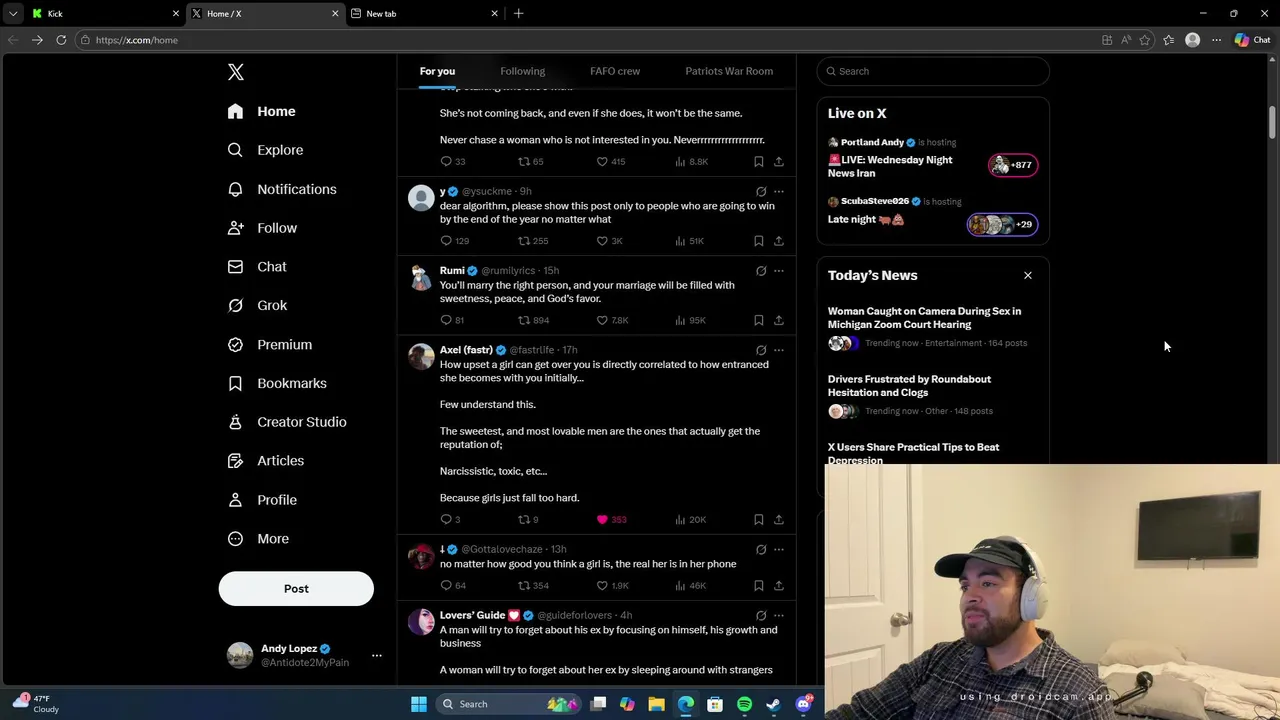Viewport: 1280px width, 720px height.
Task: Click the Post button
Action: [296, 589]
